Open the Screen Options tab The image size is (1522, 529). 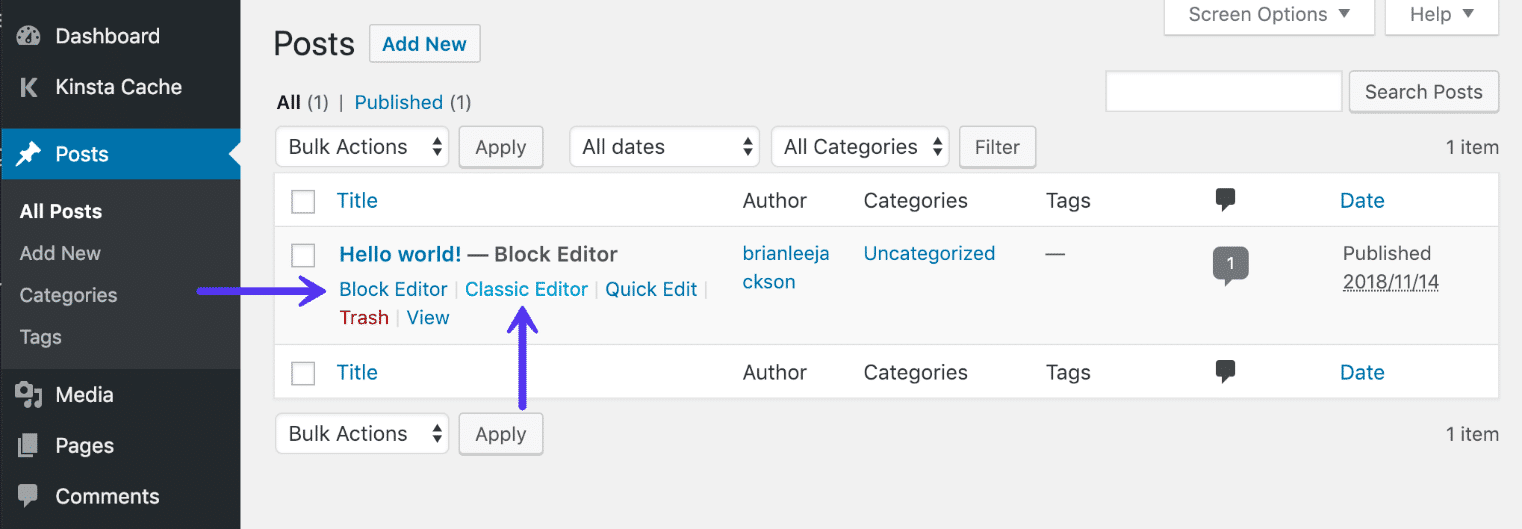pos(1269,15)
